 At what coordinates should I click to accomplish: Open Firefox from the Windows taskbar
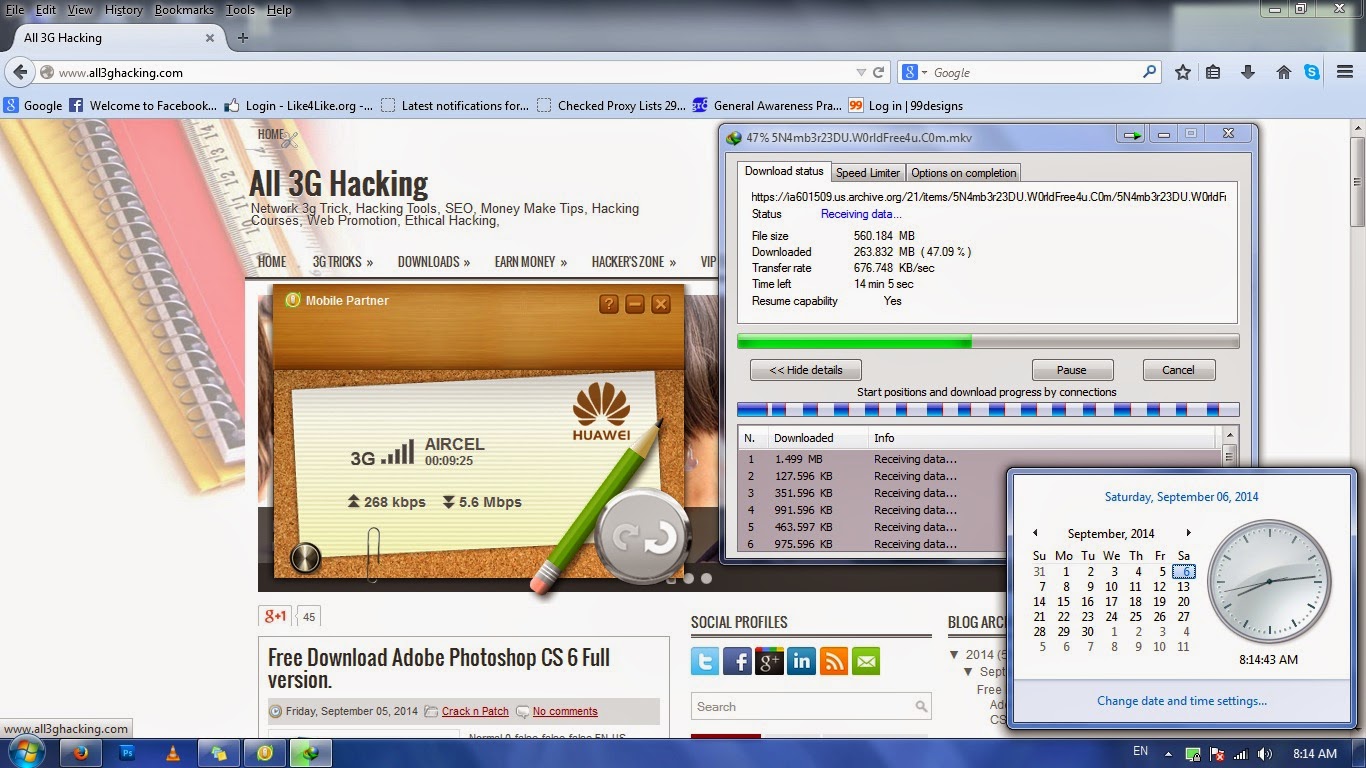click(81, 753)
